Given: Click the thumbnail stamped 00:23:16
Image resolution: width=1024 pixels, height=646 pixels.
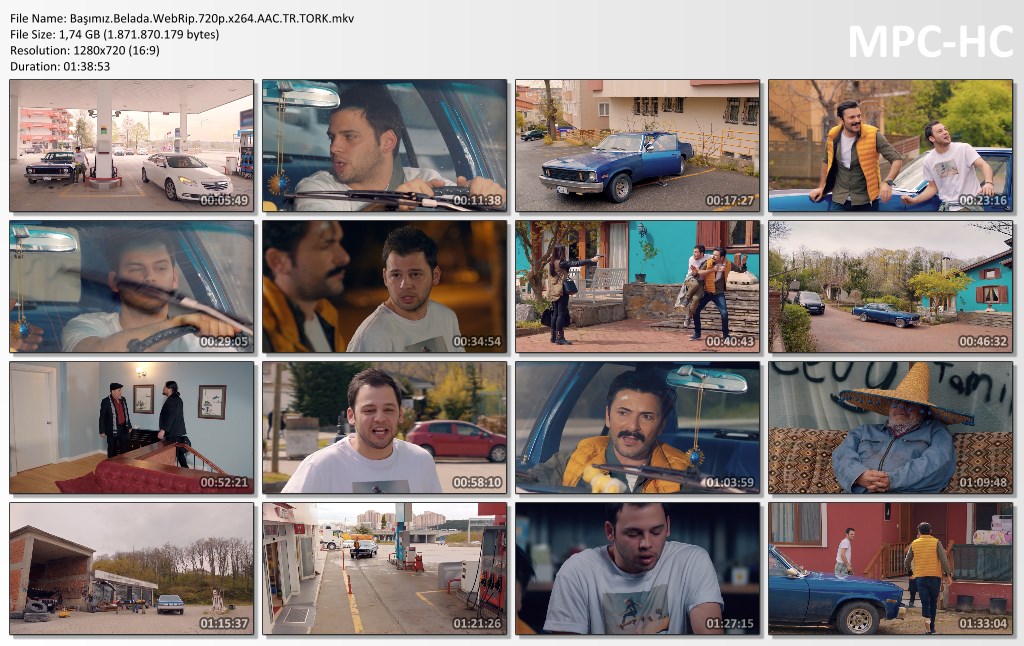Looking at the screenshot, I should (x=891, y=146).
